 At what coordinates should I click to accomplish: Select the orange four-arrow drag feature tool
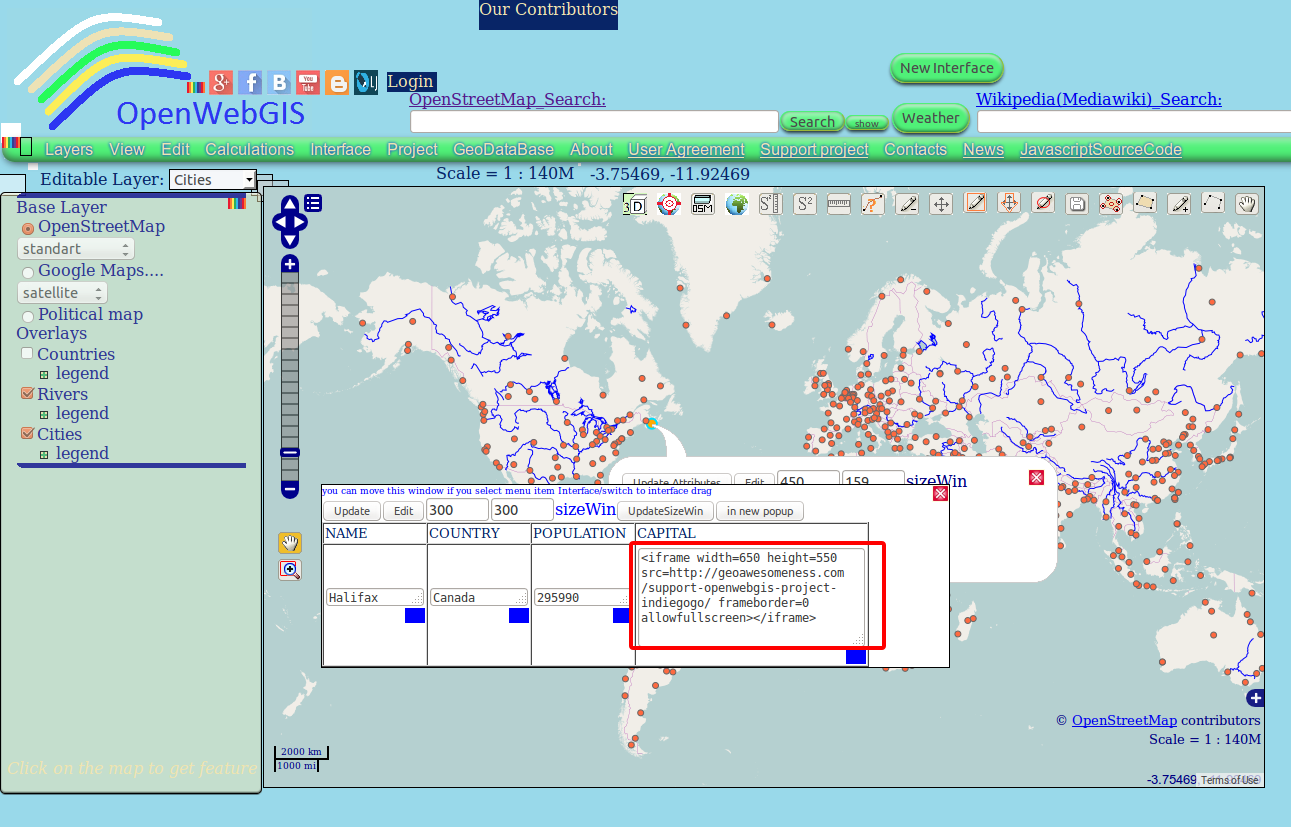click(x=1010, y=203)
